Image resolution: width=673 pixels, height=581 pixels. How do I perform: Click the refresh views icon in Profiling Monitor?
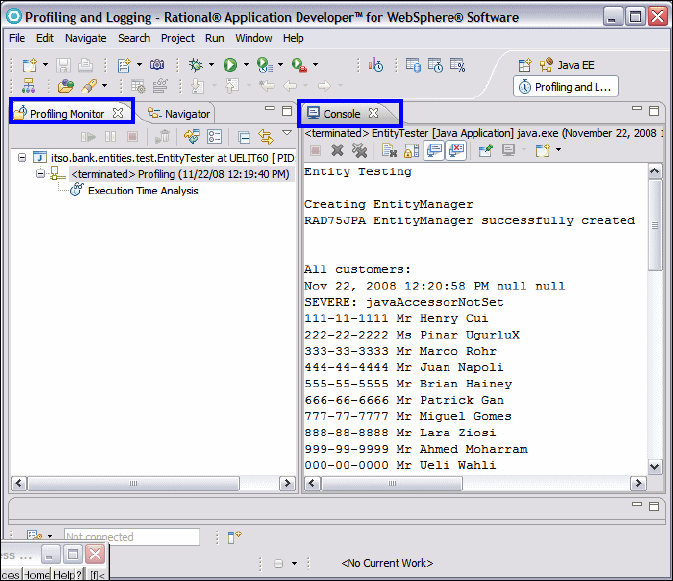192,137
